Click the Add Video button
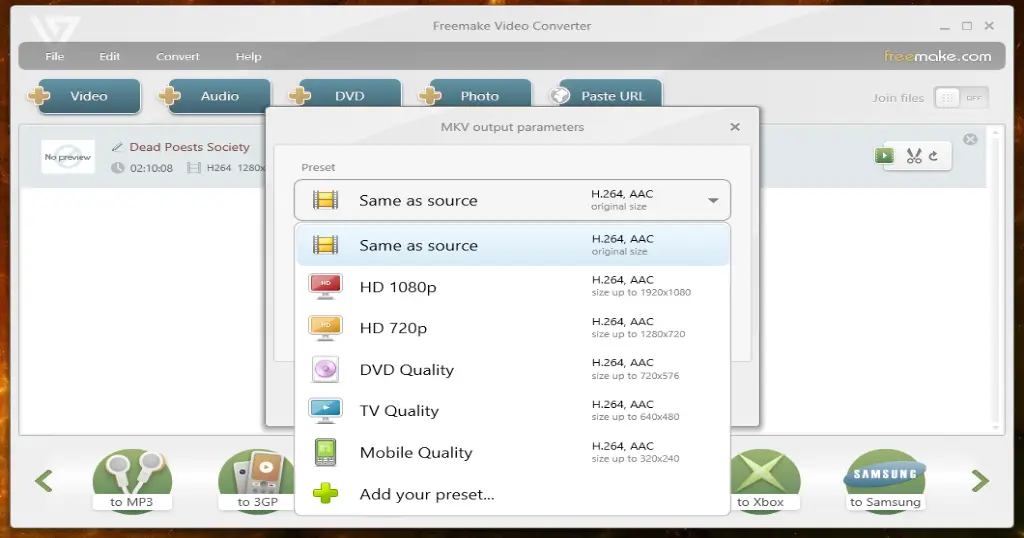The height and width of the screenshot is (538, 1024). click(x=84, y=96)
